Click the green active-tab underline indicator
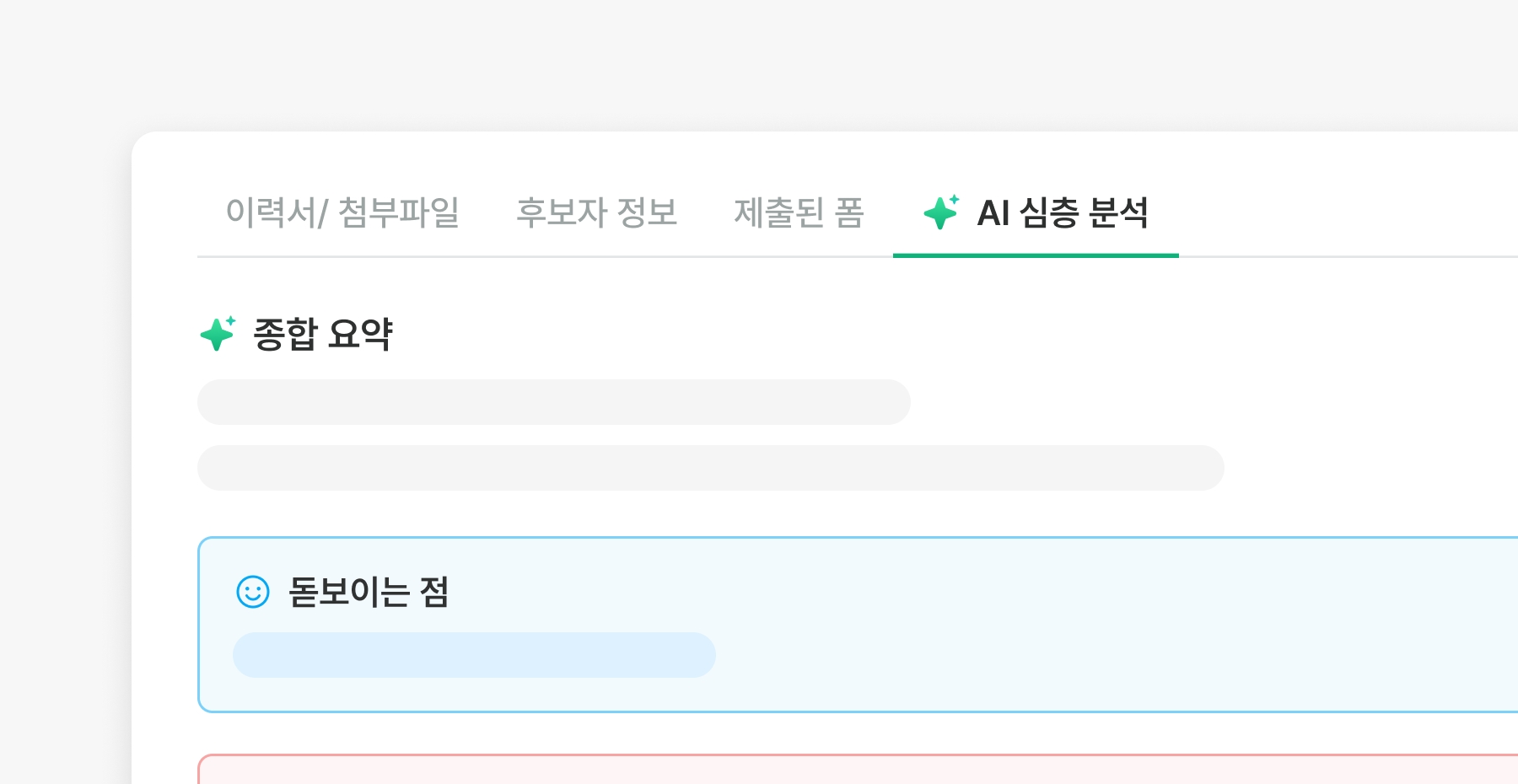The height and width of the screenshot is (784, 1518). pos(1036,255)
